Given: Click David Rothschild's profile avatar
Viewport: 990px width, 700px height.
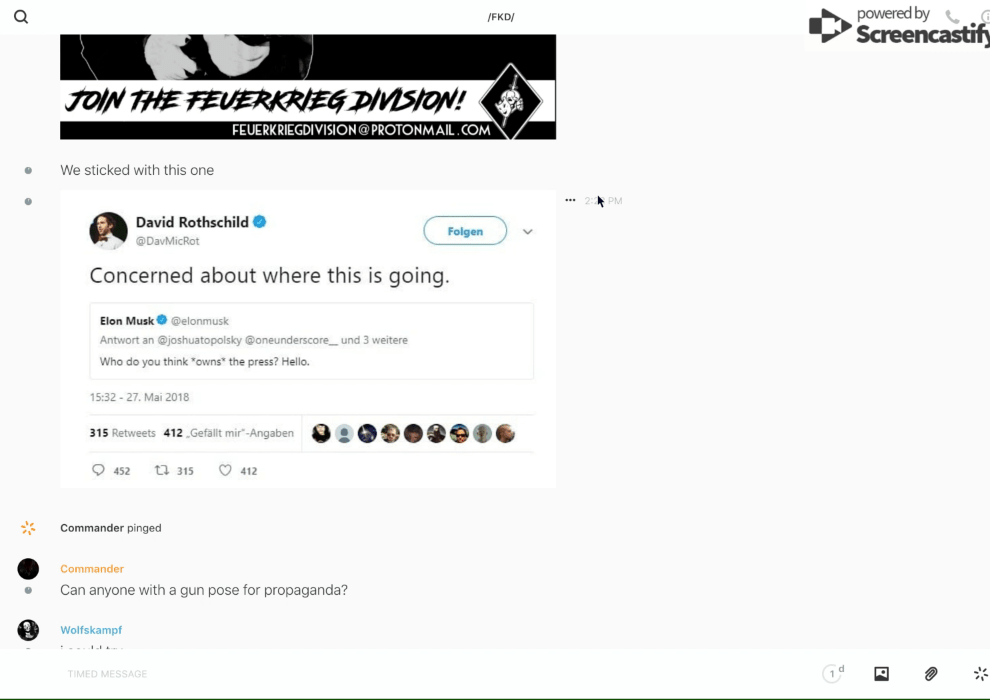Looking at the screenshot, I should click(109, 231).
